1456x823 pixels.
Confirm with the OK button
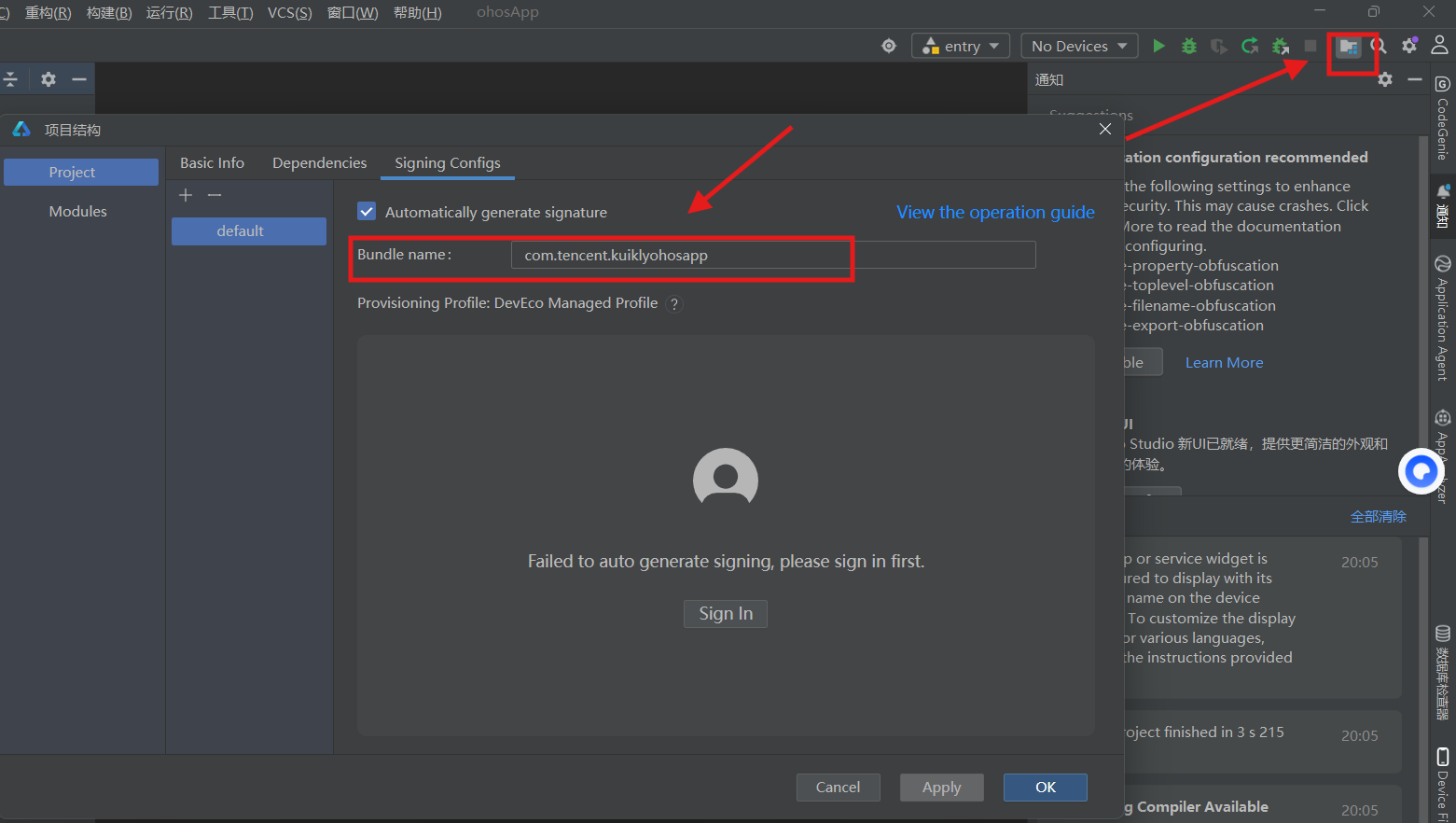pyautogui.click(x=1046, y=787)
